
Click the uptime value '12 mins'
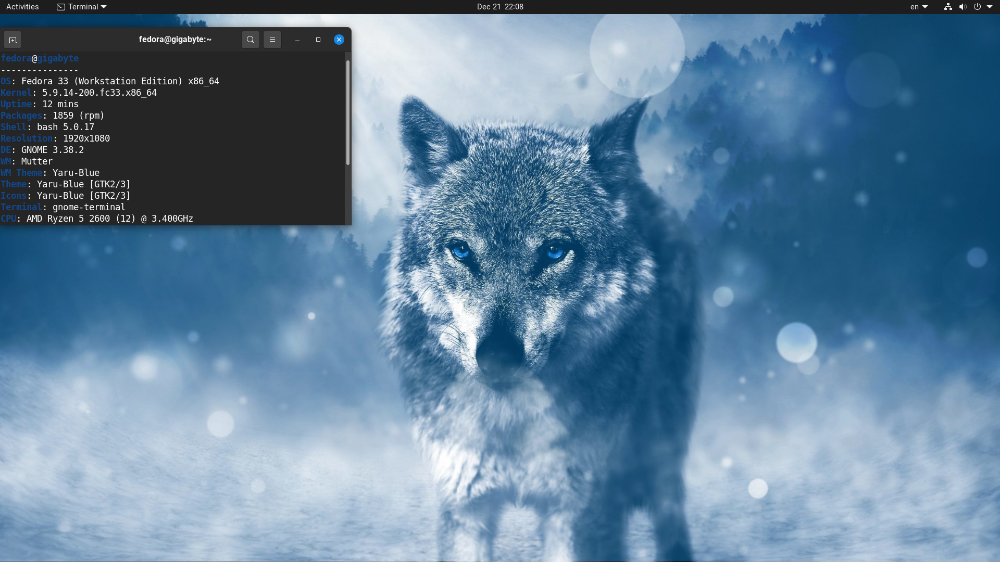61,104
